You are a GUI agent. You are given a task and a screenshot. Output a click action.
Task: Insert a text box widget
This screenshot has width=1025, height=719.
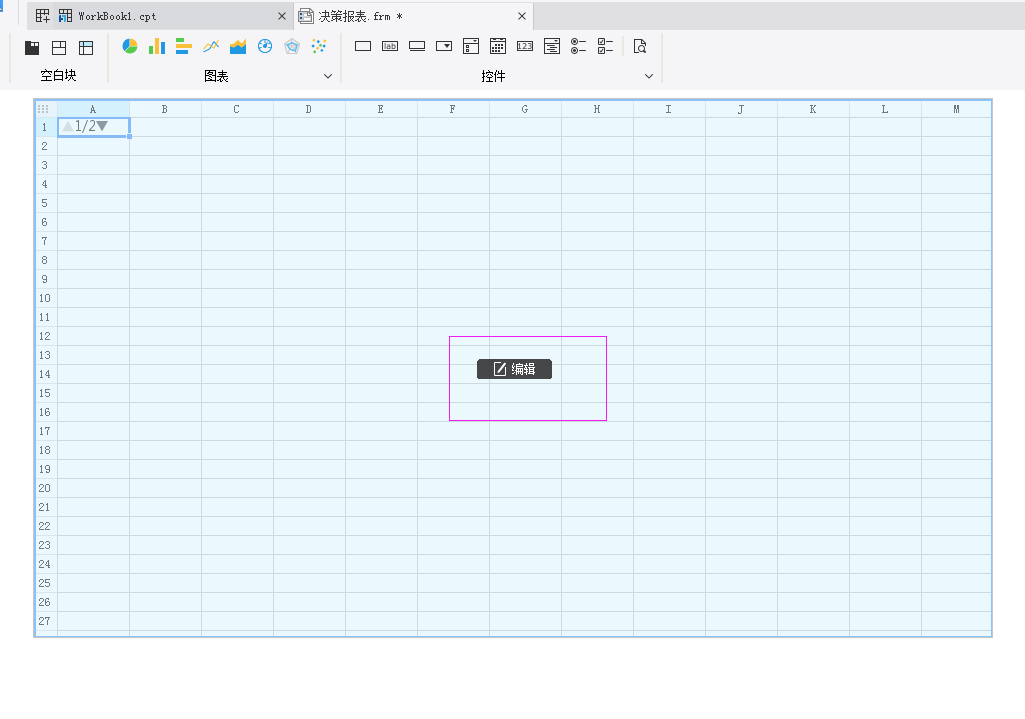coord(363,46)
